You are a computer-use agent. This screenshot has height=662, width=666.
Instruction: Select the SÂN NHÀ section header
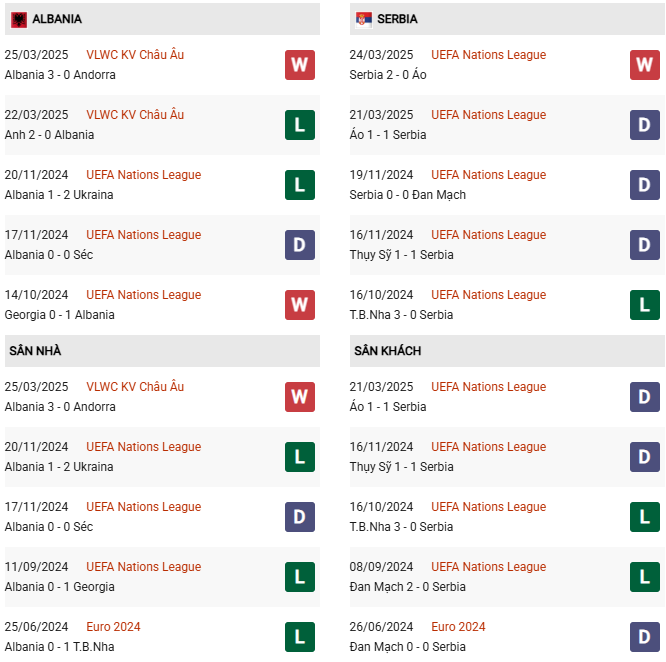[36, 351]
